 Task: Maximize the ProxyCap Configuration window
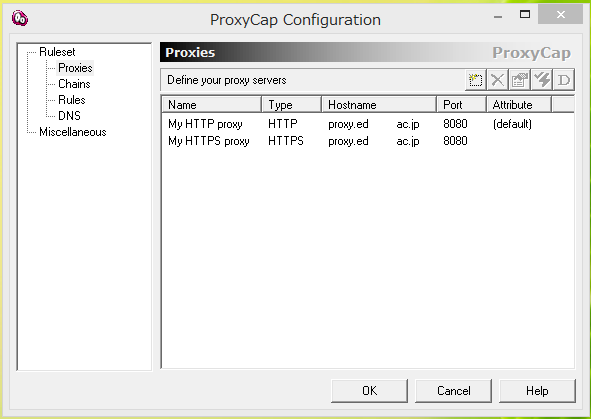pos(525,15)
